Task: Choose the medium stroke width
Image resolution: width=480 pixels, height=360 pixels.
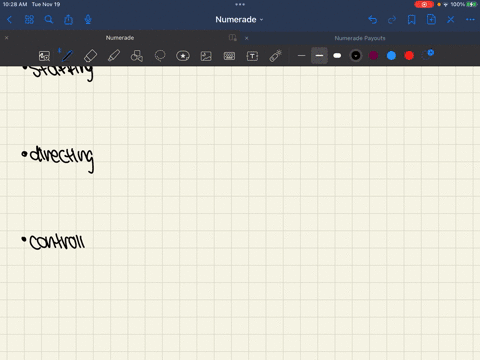Action: (x=319, y=56)
